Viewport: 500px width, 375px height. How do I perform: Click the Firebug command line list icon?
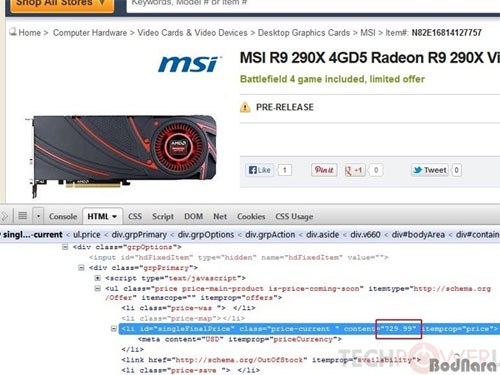(22, 216)
